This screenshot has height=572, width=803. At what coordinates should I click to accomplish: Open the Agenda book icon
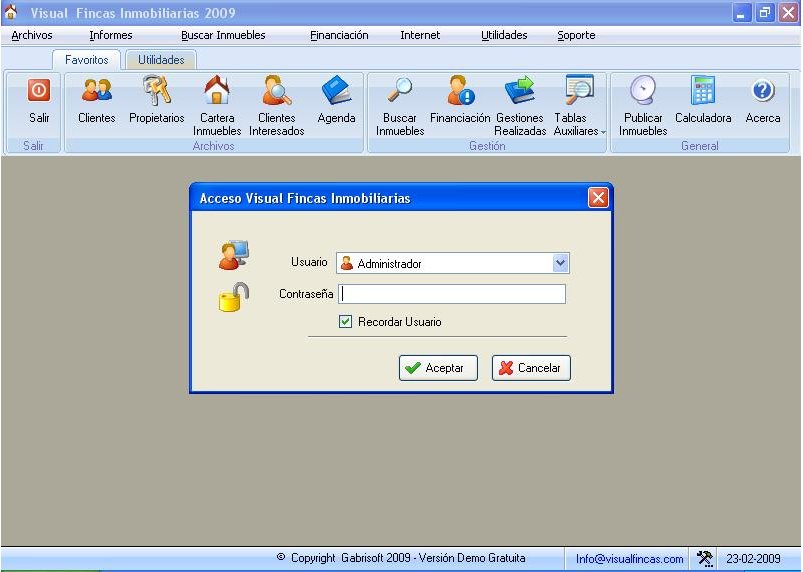coord(336,91)
